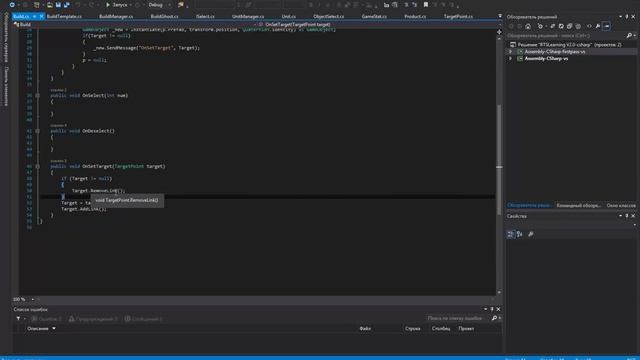640x360 pixels.
Task: Click the Open File folder icon
Action: [50, 5]
